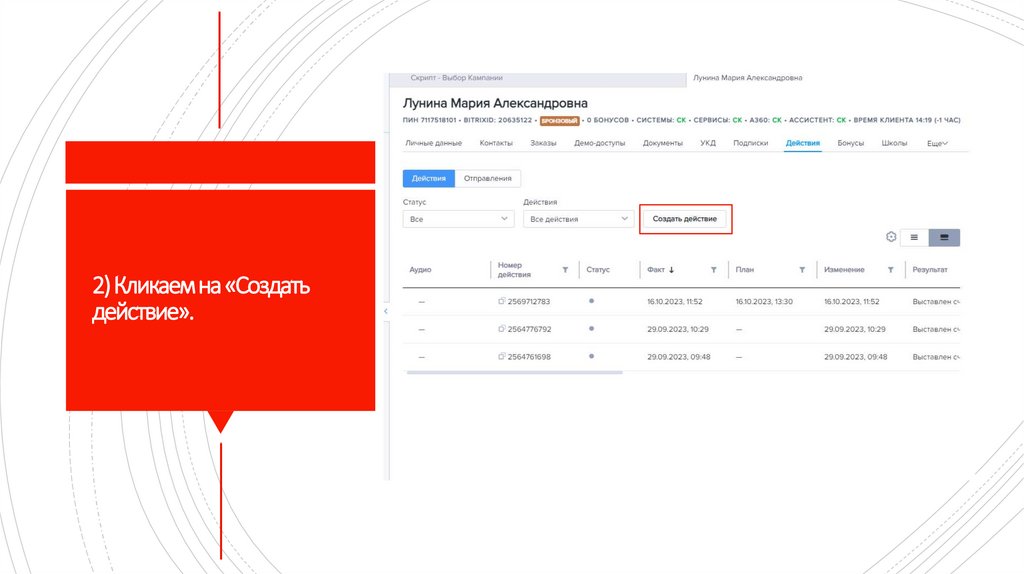Viewport: 1024px width, 574px height.
Task: Open the Личные данные tab
Action: (433, 143)
